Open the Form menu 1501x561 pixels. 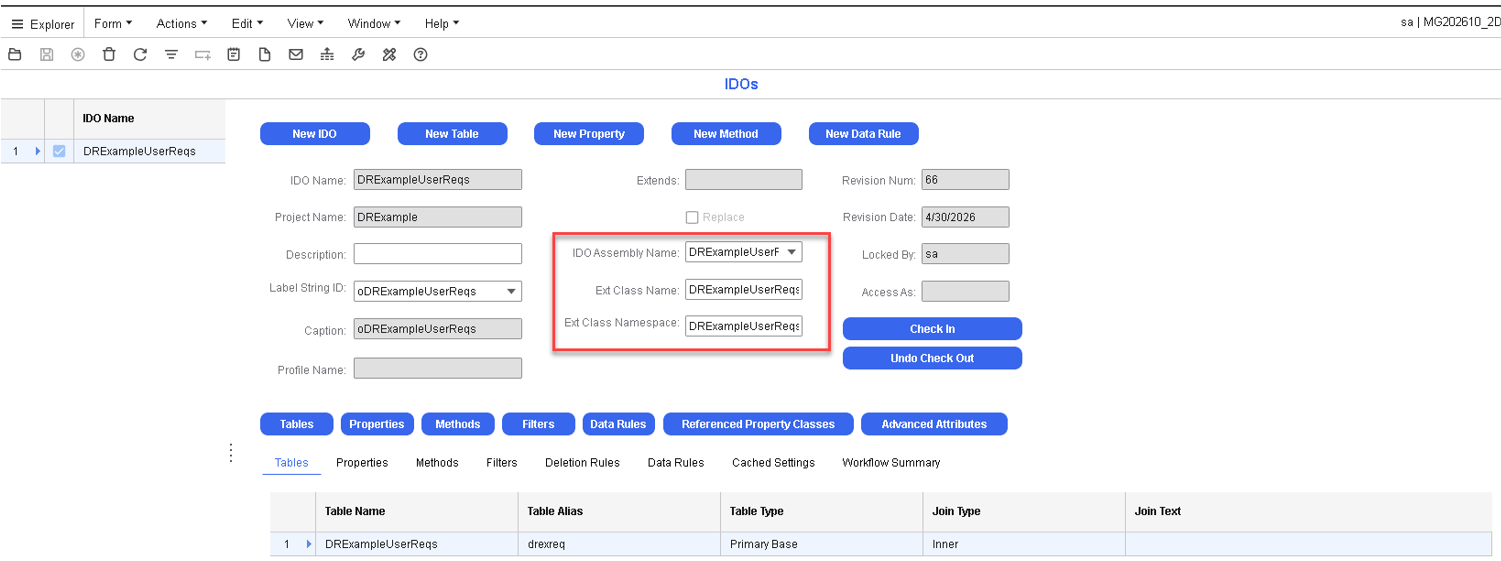113,23
